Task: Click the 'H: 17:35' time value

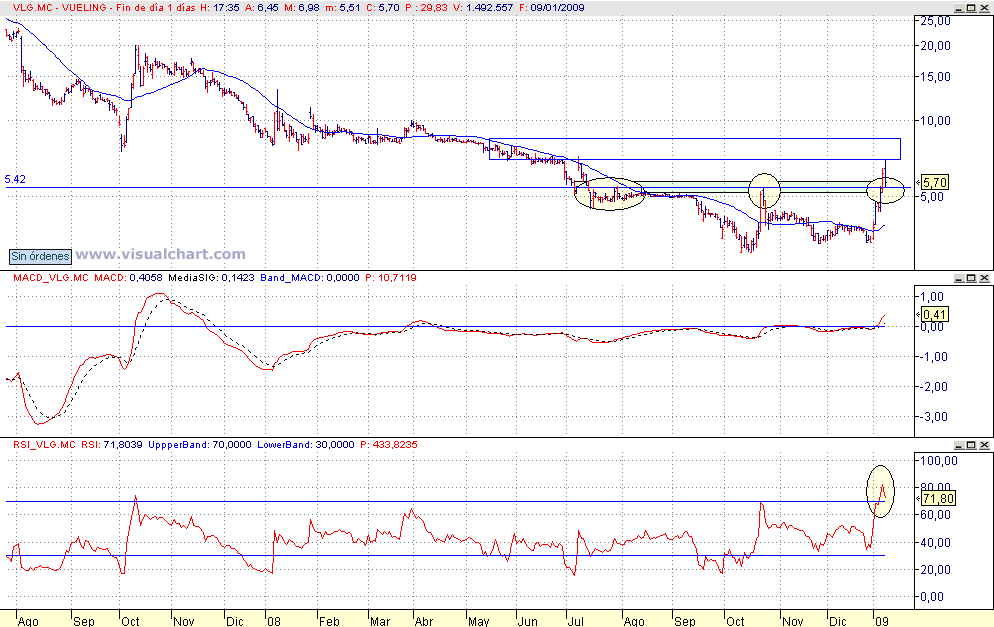Action: click(219, 8)
